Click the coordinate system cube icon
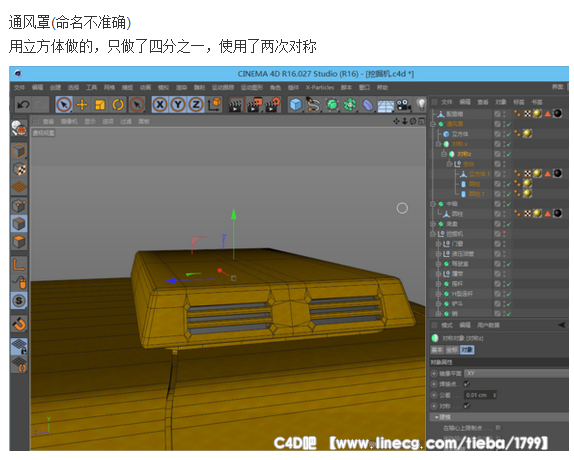The image size is (574, 460). (215, 104)
